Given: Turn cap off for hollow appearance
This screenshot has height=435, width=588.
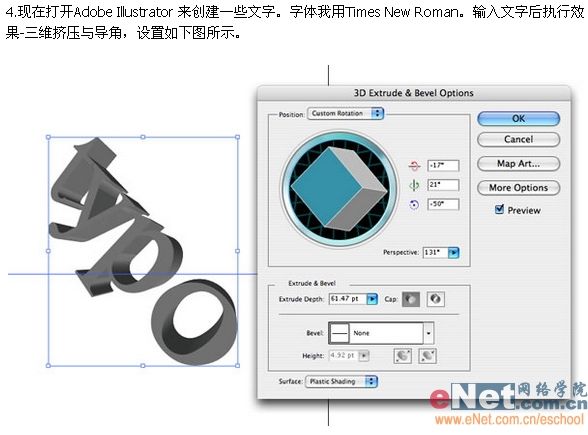Looking at the screenshot, I should pyautogui.click(x=435, y=299).
